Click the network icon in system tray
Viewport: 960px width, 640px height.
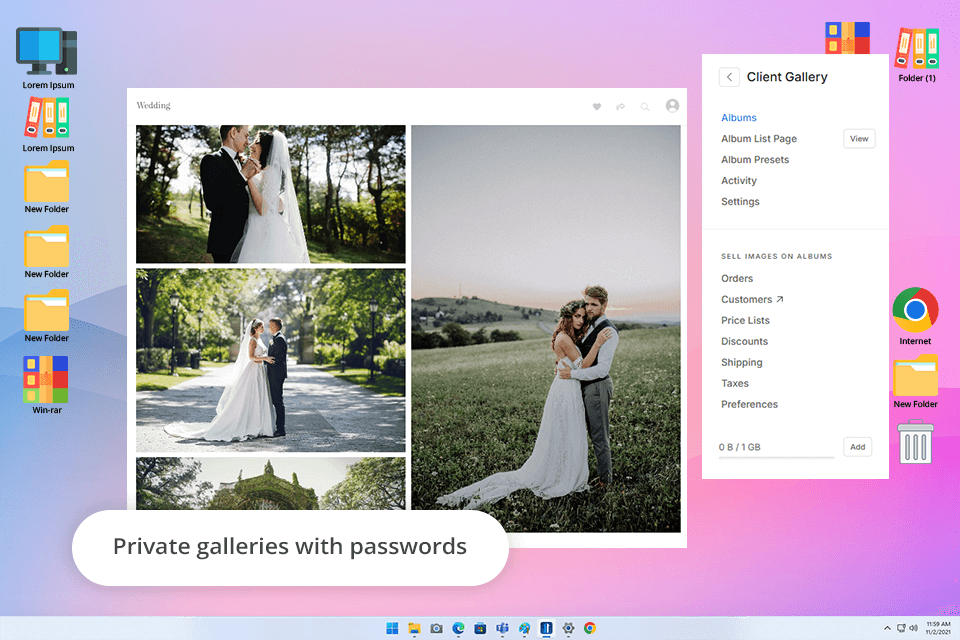point(901,628)
